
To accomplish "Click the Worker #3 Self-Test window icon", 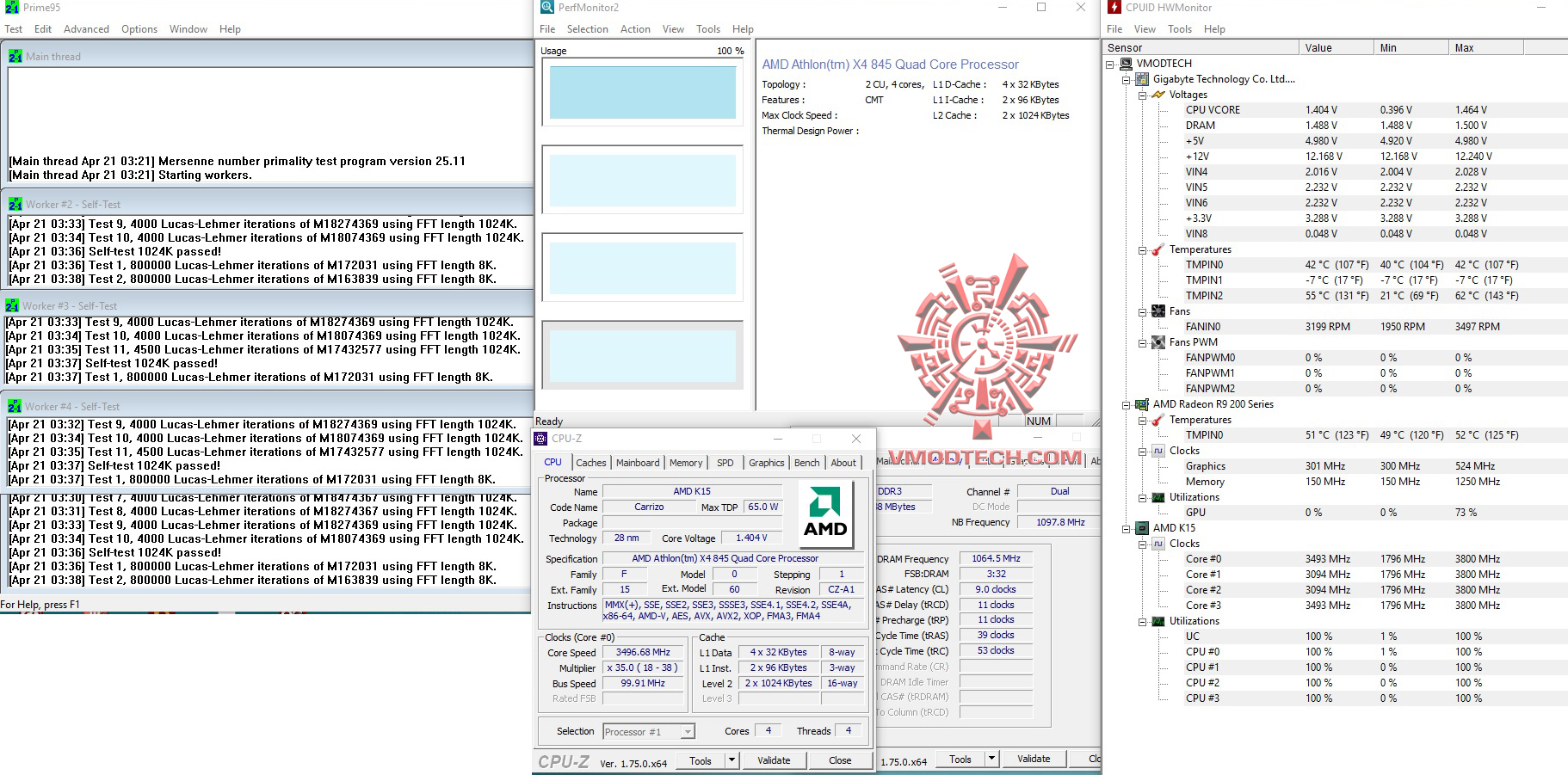I will tap(12, 305).
